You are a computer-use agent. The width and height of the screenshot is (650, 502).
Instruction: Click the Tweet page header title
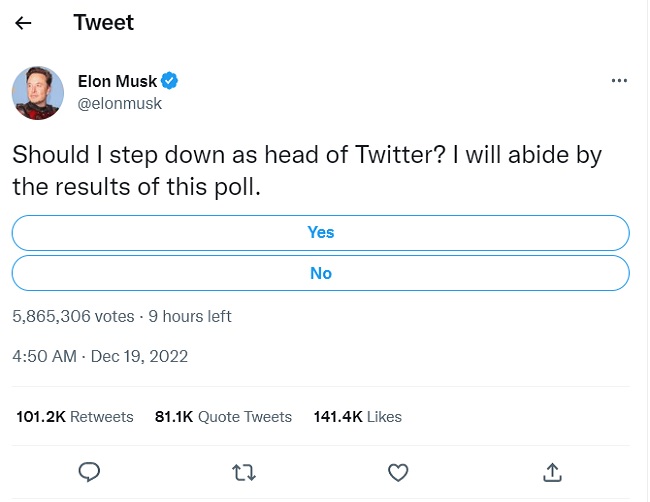103,22
